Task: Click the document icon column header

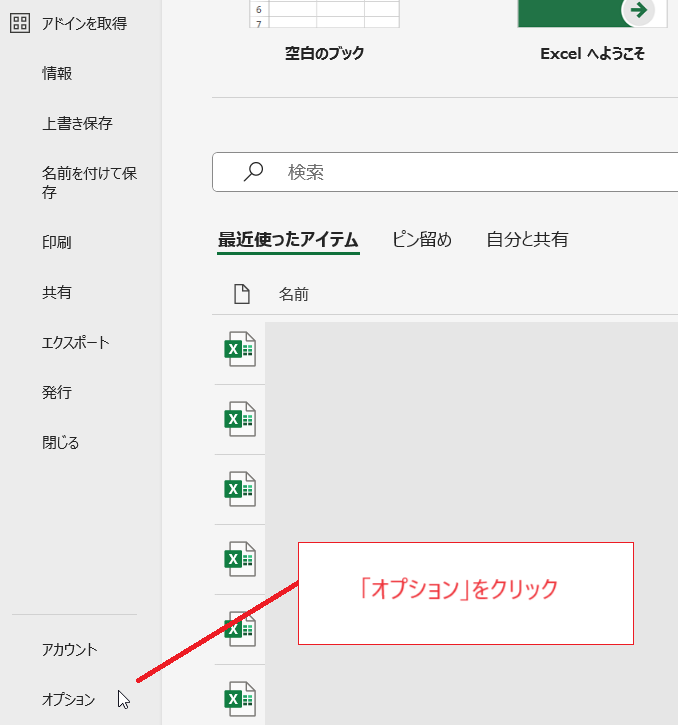Action: [x=241, y=294]
